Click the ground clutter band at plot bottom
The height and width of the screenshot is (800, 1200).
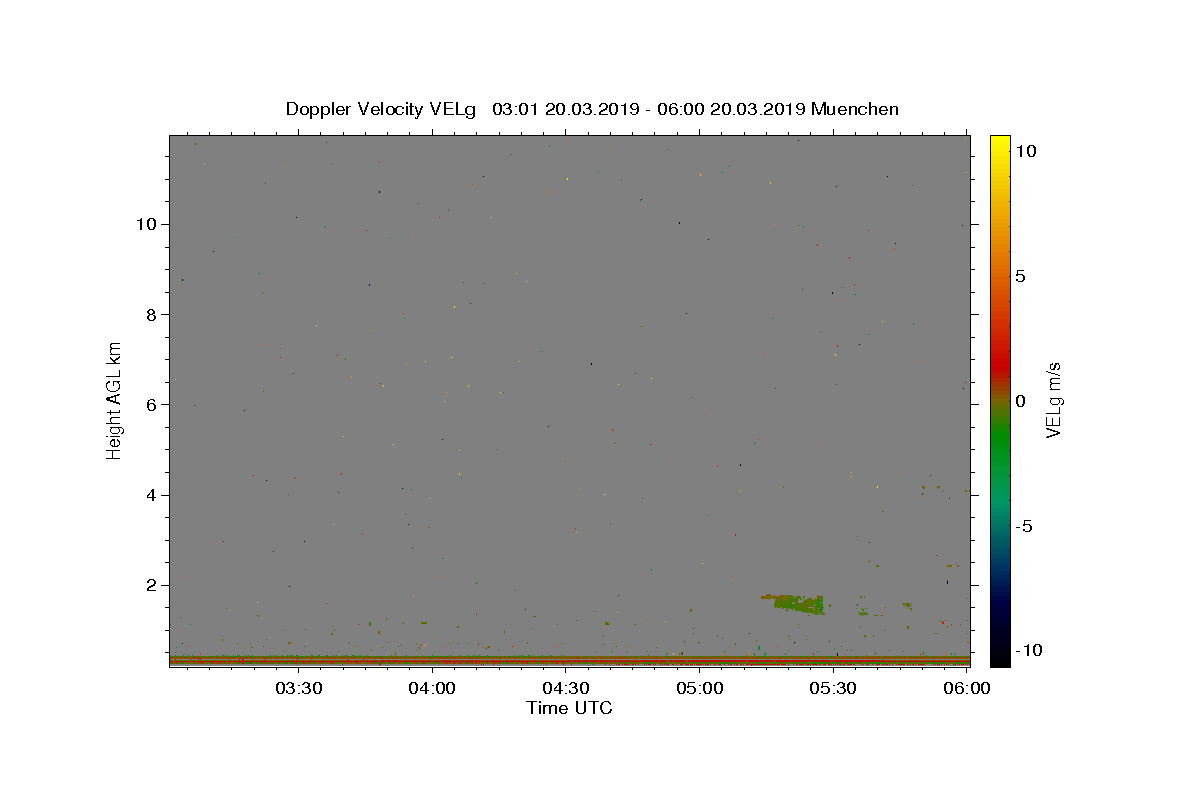point(569,660)
